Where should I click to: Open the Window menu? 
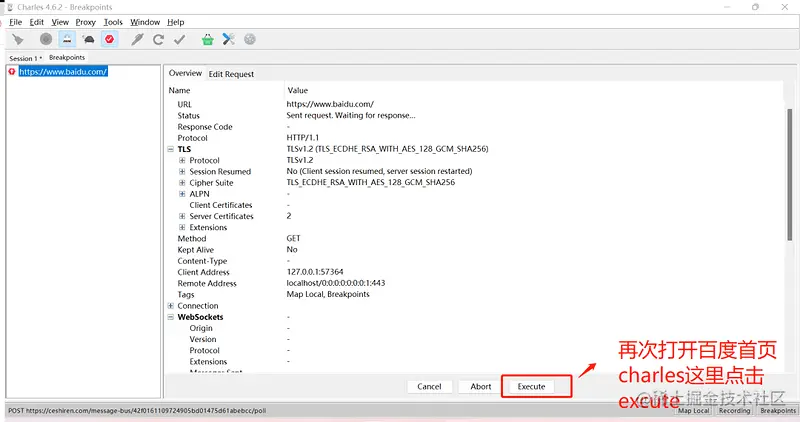145,22
